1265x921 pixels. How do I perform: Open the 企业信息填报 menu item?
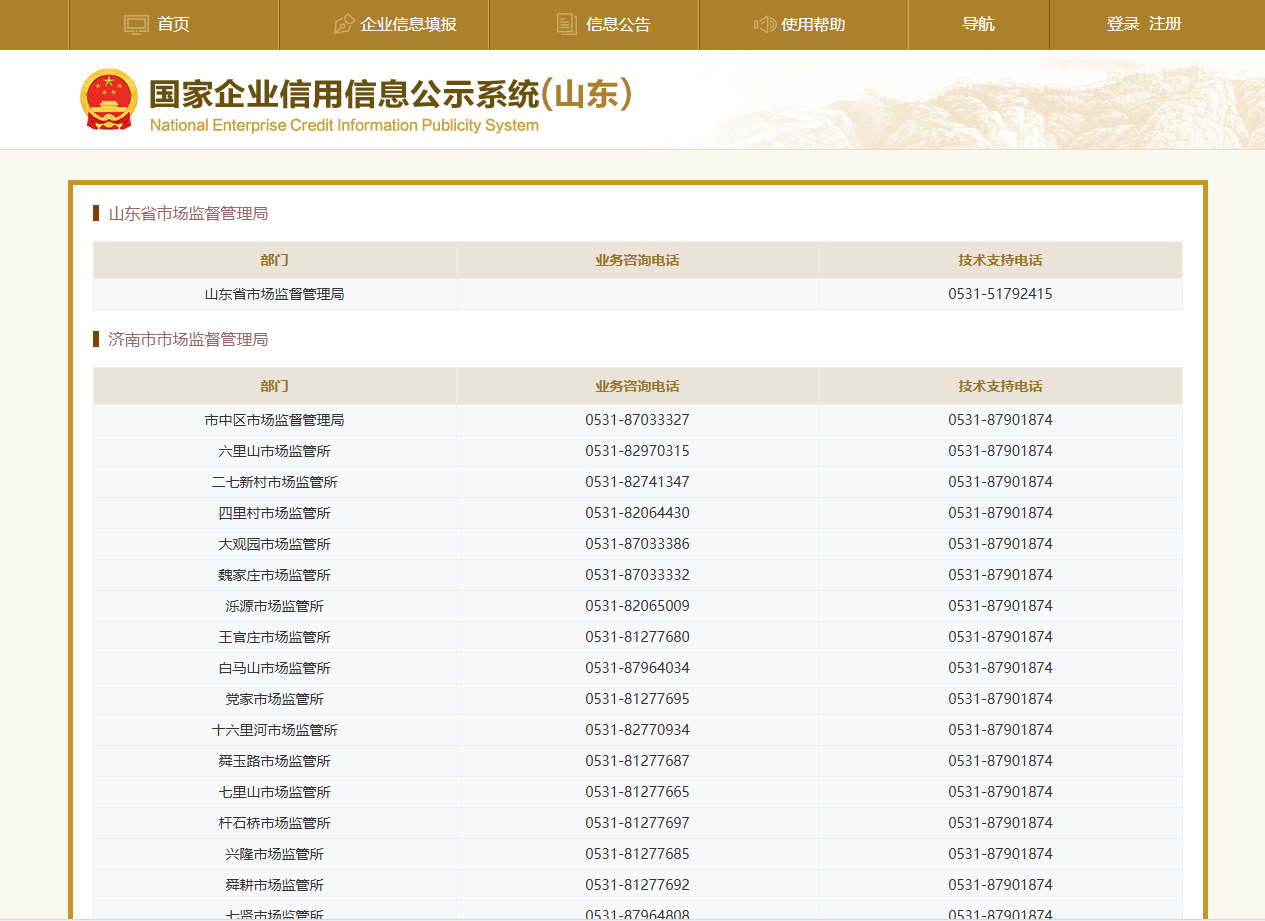[408, 24]
